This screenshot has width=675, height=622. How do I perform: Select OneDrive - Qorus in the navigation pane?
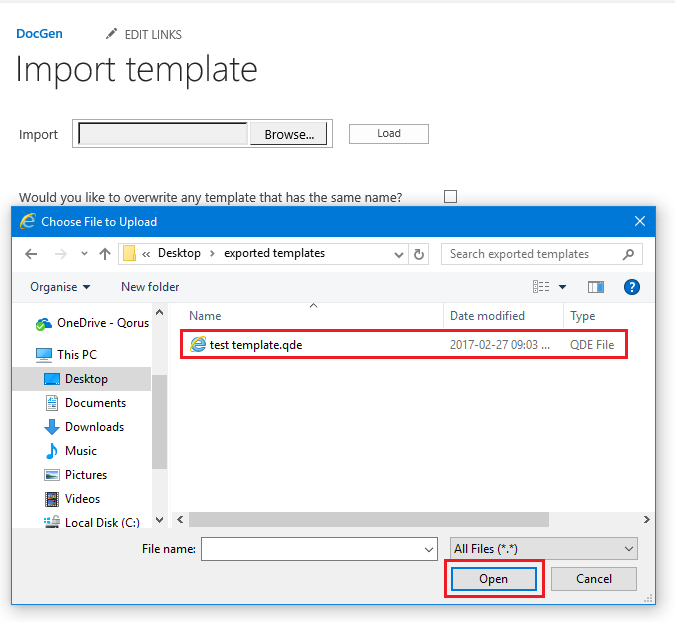pos(103,323)
